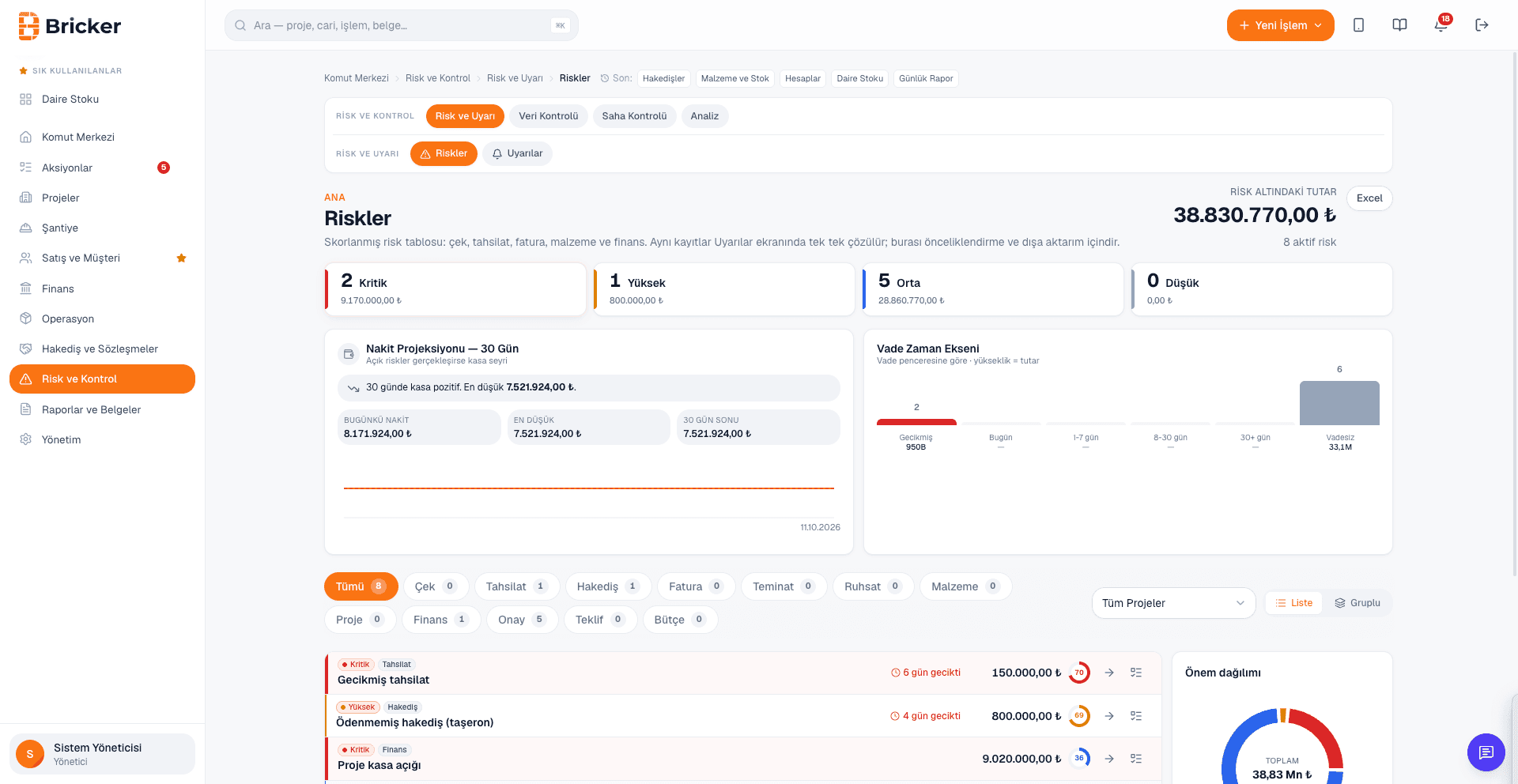Click checklist icon on Gecikmiş tahsilat row

(1136, 673)
